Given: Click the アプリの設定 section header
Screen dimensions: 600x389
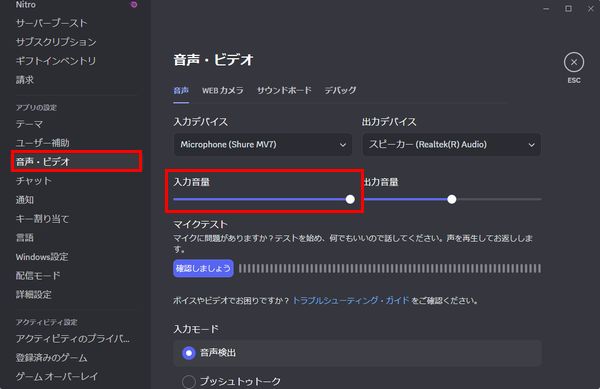Looking at the screenshot, I should (36, 107).
